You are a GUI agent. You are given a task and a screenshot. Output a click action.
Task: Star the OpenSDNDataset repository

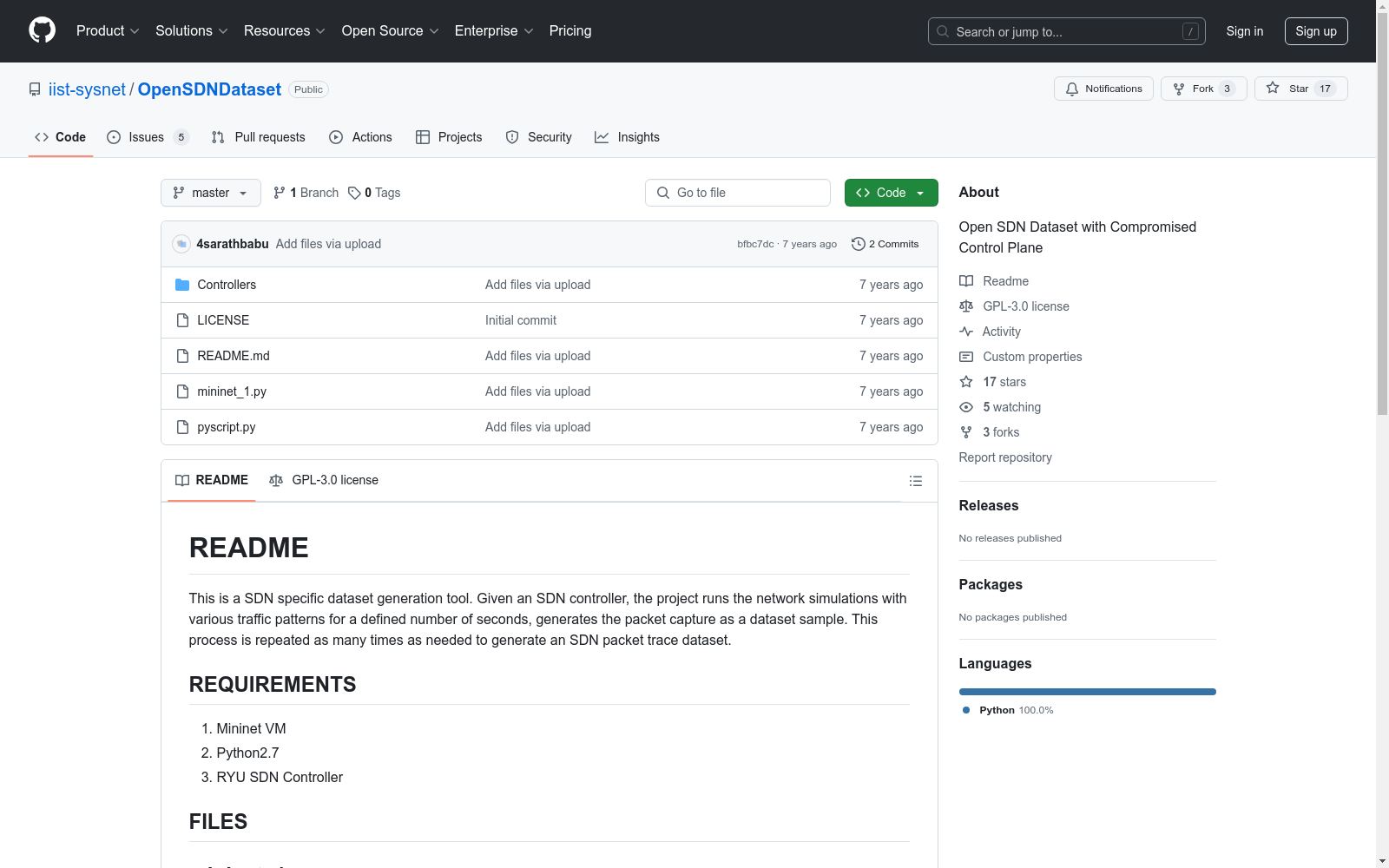click(1300, 89)
